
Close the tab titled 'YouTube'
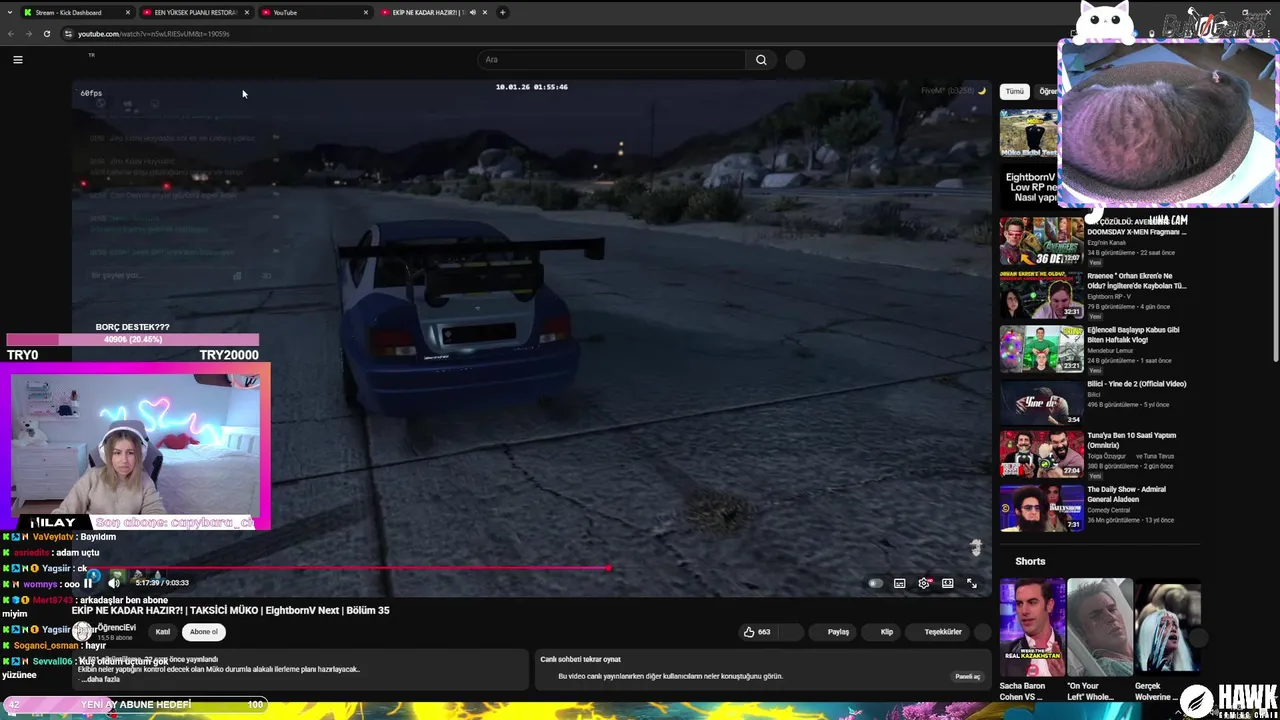365,13
